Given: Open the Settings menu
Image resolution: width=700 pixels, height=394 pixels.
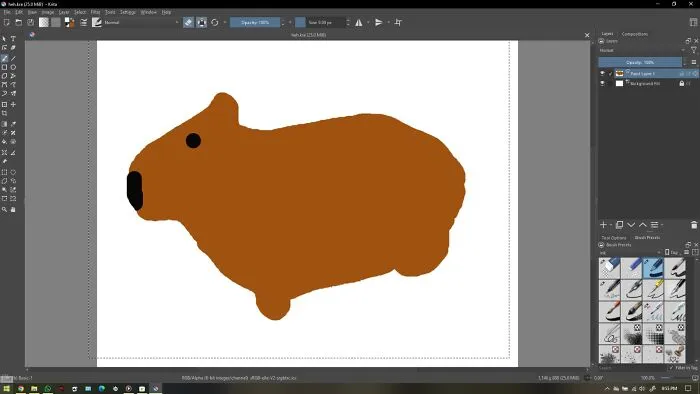Looking at the screenshot, I should point(128,12).
